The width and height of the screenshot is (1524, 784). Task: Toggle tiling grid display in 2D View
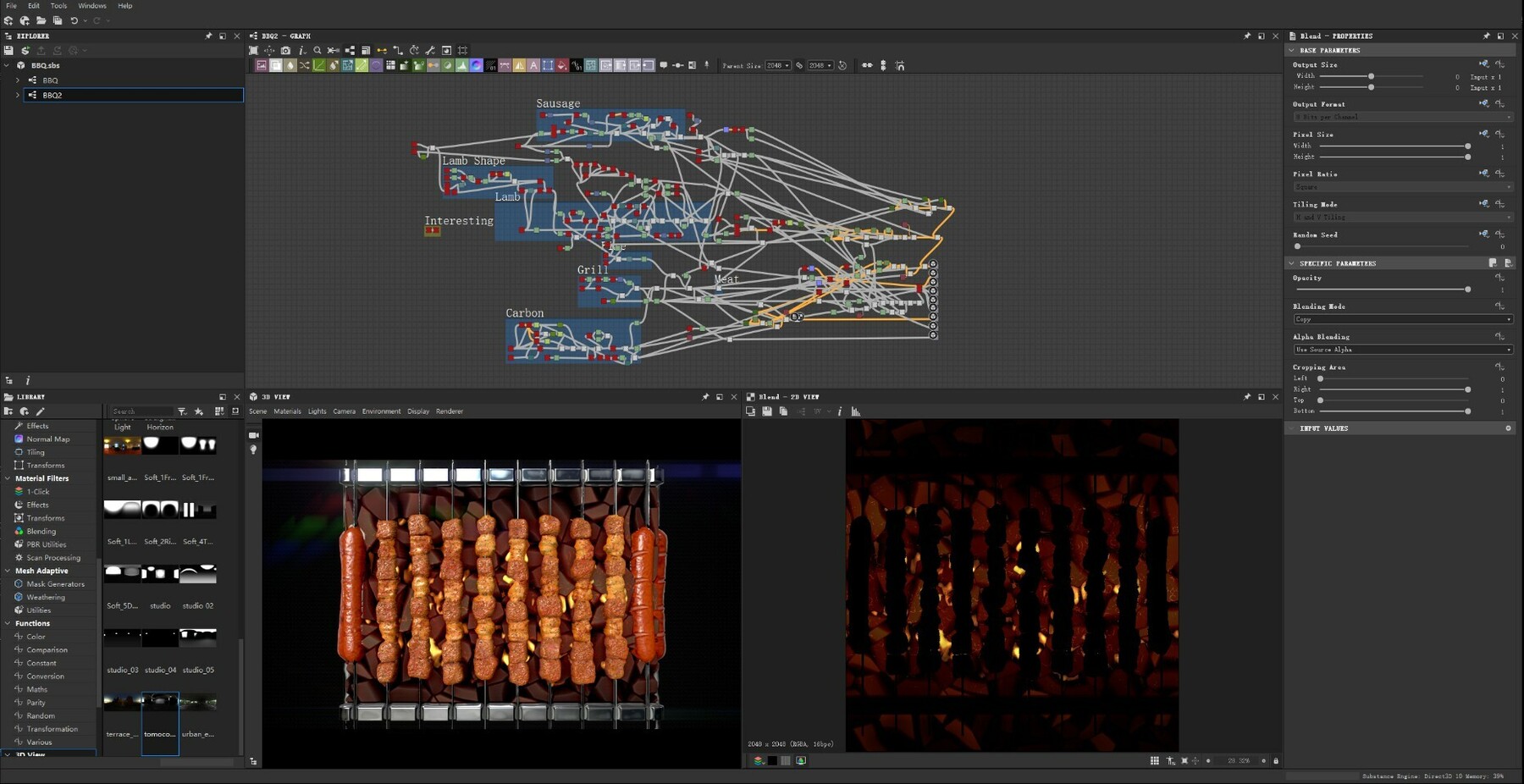click(1155, 760)
